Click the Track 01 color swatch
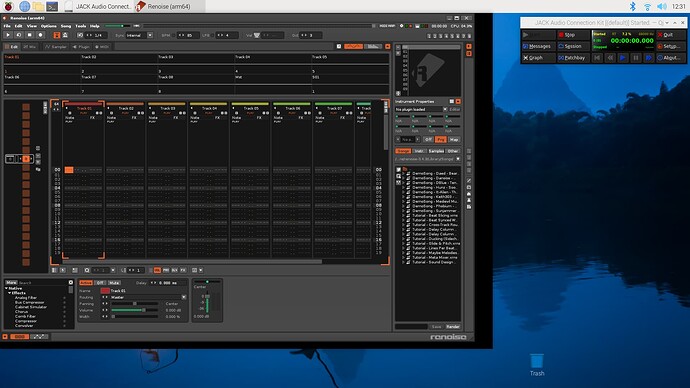690x388 pixels. 105,291
